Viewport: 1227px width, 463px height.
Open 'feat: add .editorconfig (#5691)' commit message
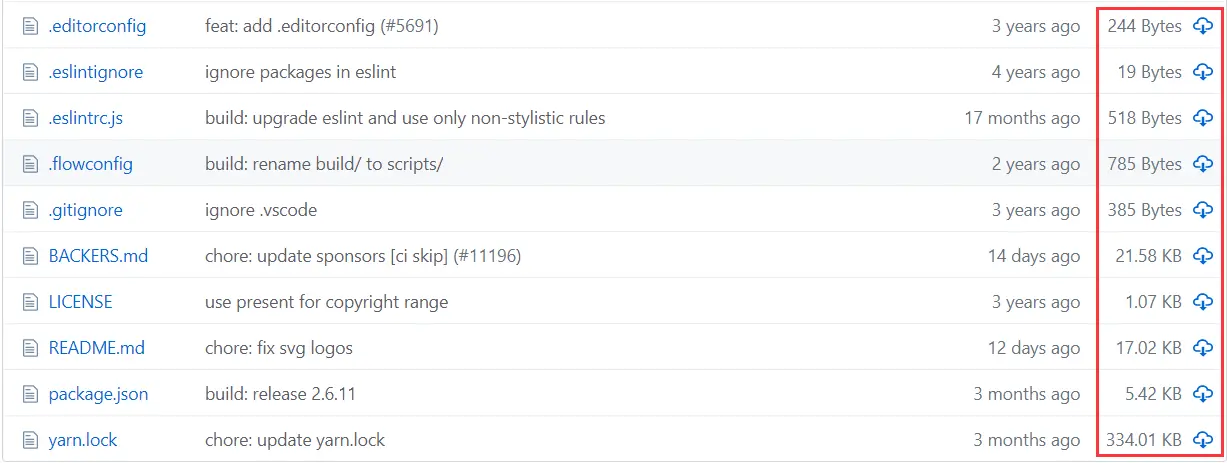321,26
